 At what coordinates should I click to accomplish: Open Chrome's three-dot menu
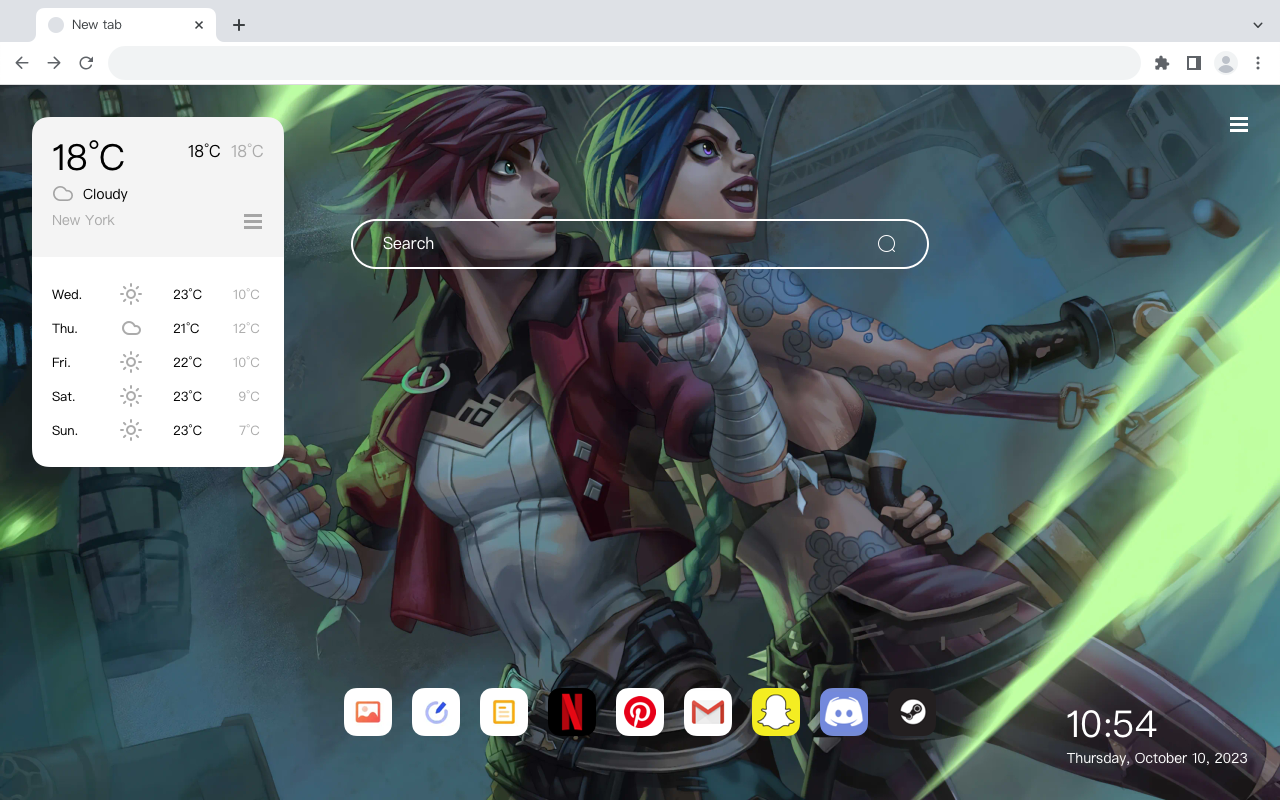tap(1258, 63)
